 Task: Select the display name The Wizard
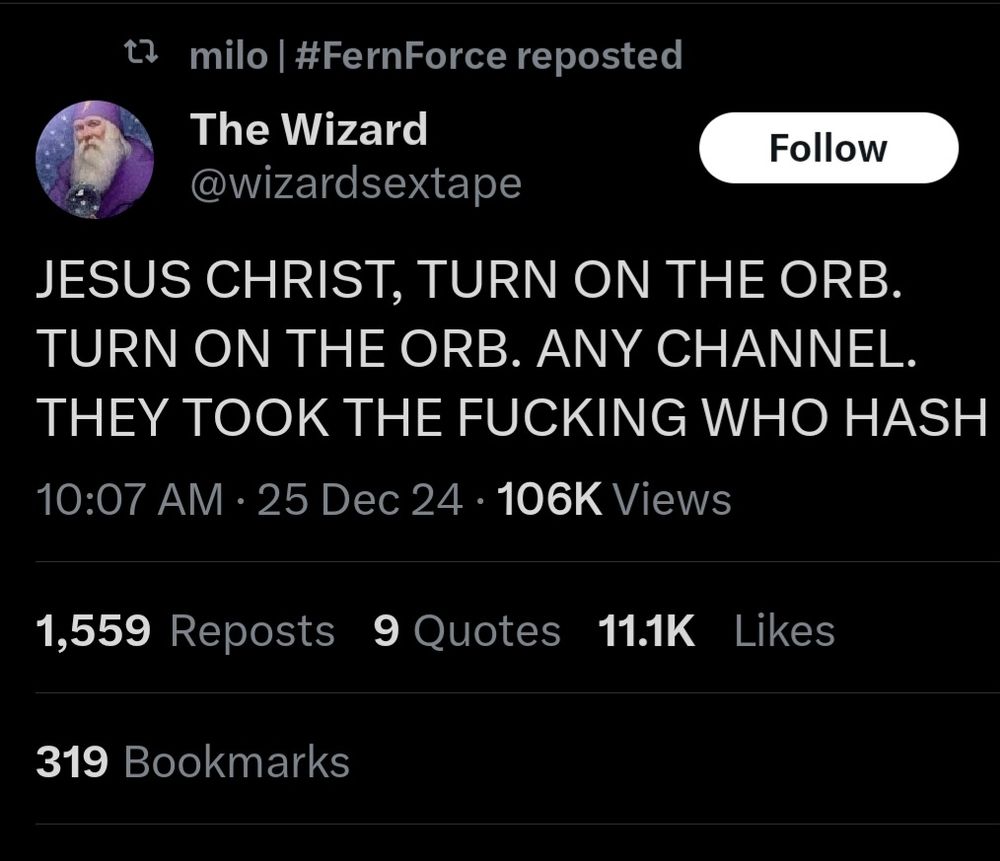point(309,128)
